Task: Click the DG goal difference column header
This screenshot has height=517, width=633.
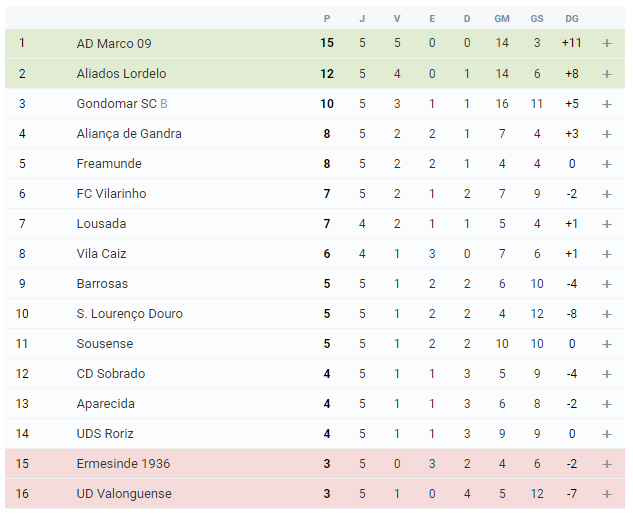Action: (x=572, y=19)
